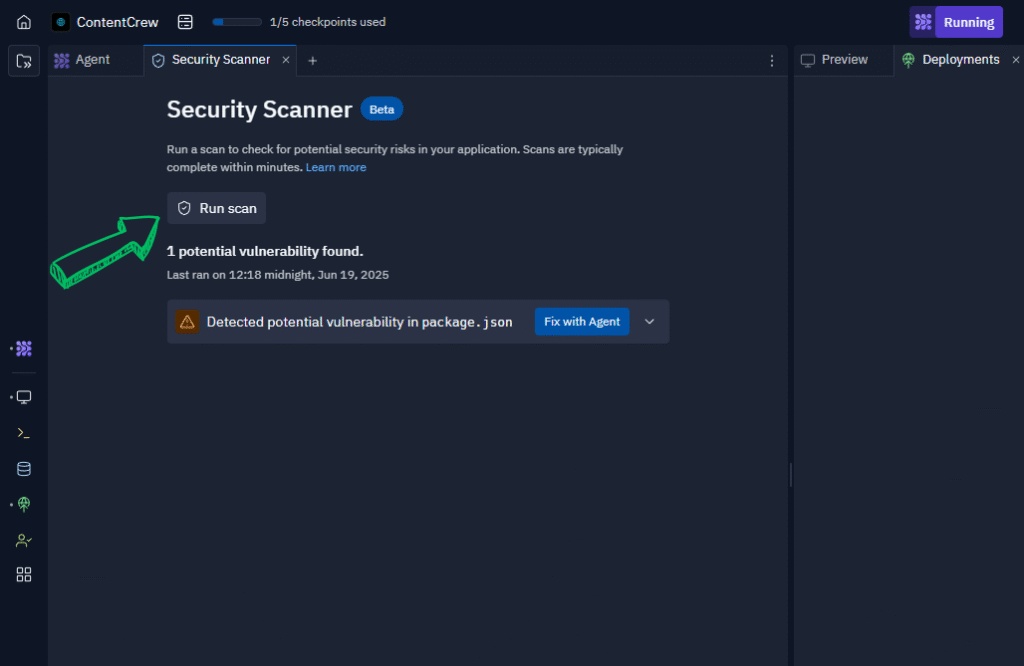Toggle the file sidebar panel icon
The image size is (1024, 666).
point(24,61)
